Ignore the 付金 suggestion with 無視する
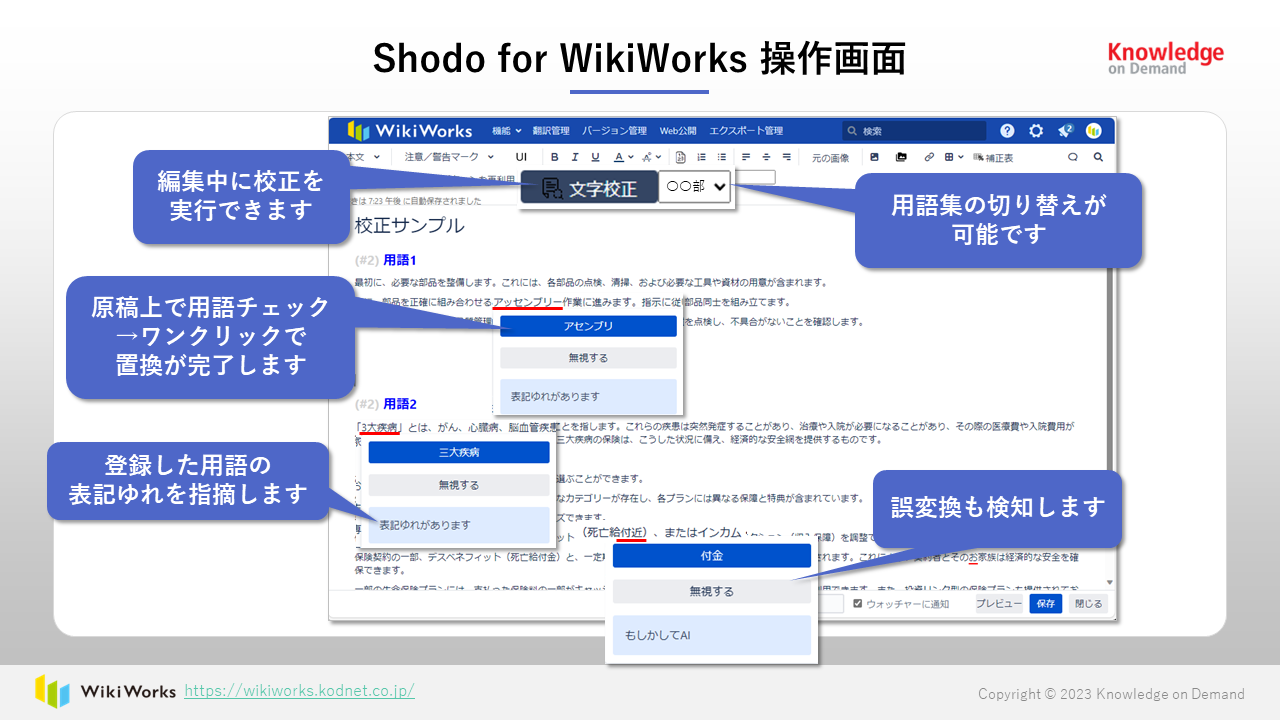Image resolution: width=1280 pixels, height=720 pixels. (711, 592)
